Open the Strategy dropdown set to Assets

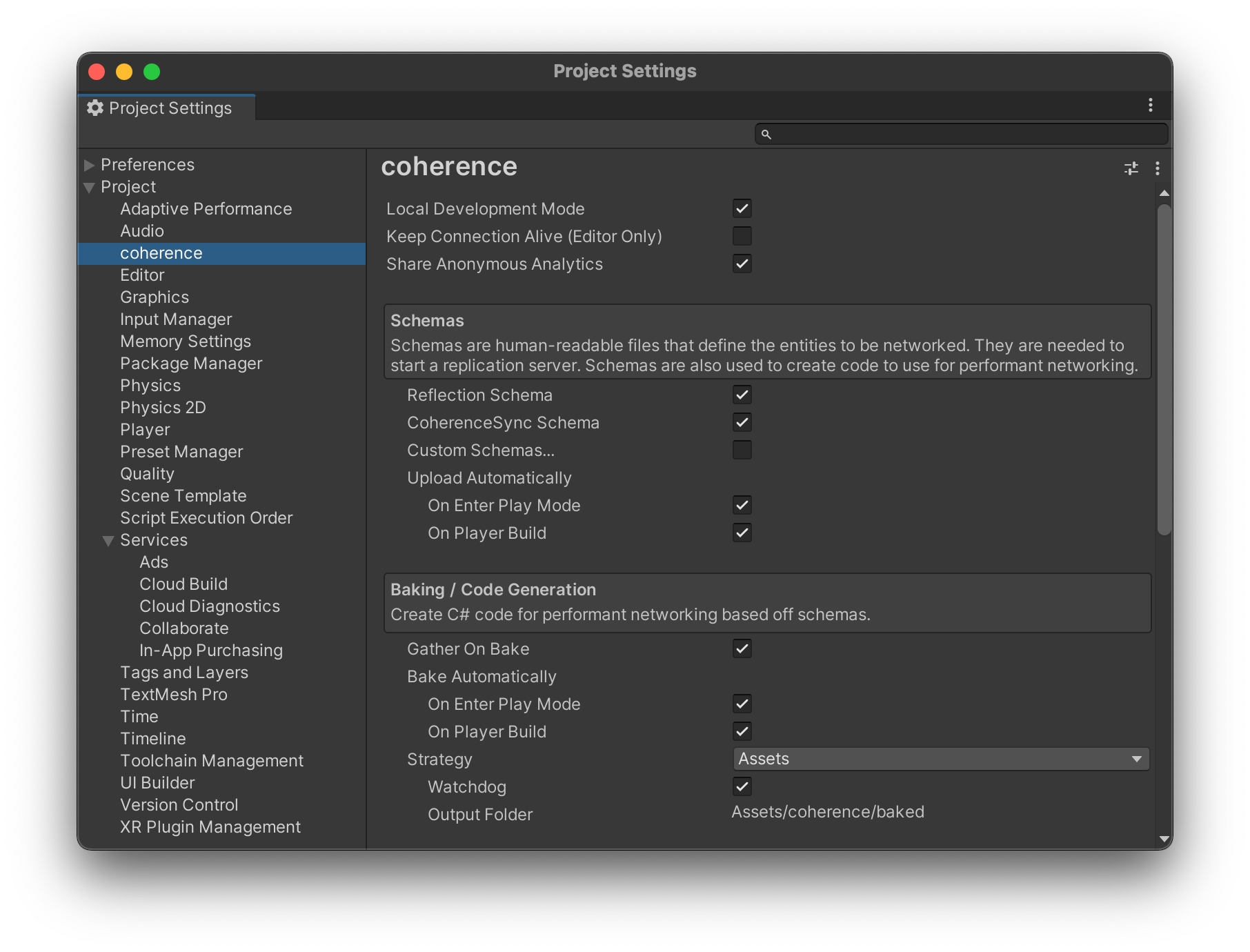tap(940, 759)
